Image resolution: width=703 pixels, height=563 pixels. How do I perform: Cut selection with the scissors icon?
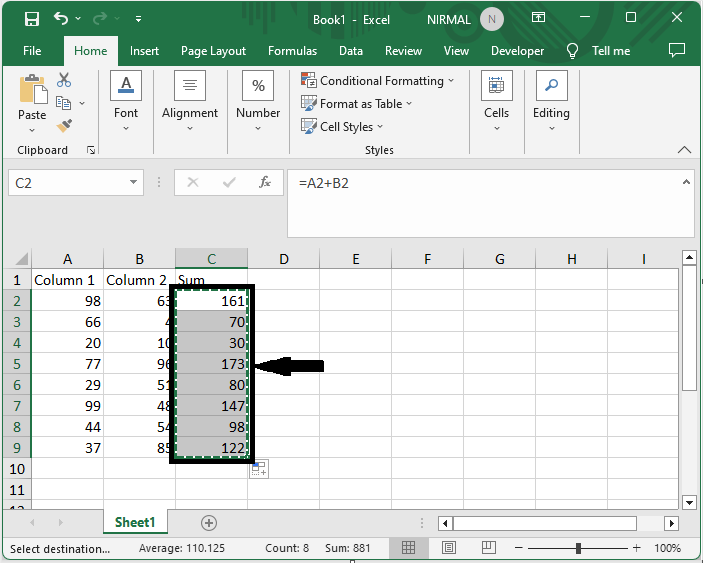click(x=64, y=80)
